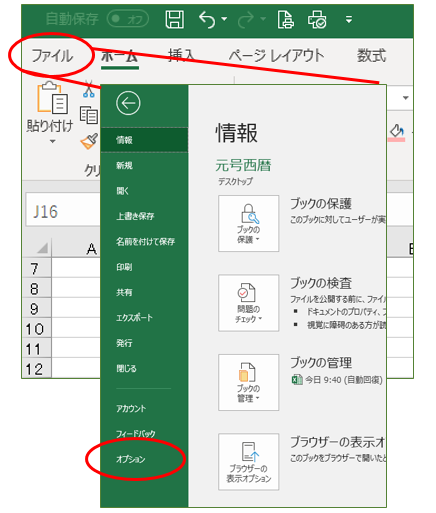Select 新規 in the backstage menu

click(x=144, y=165)
